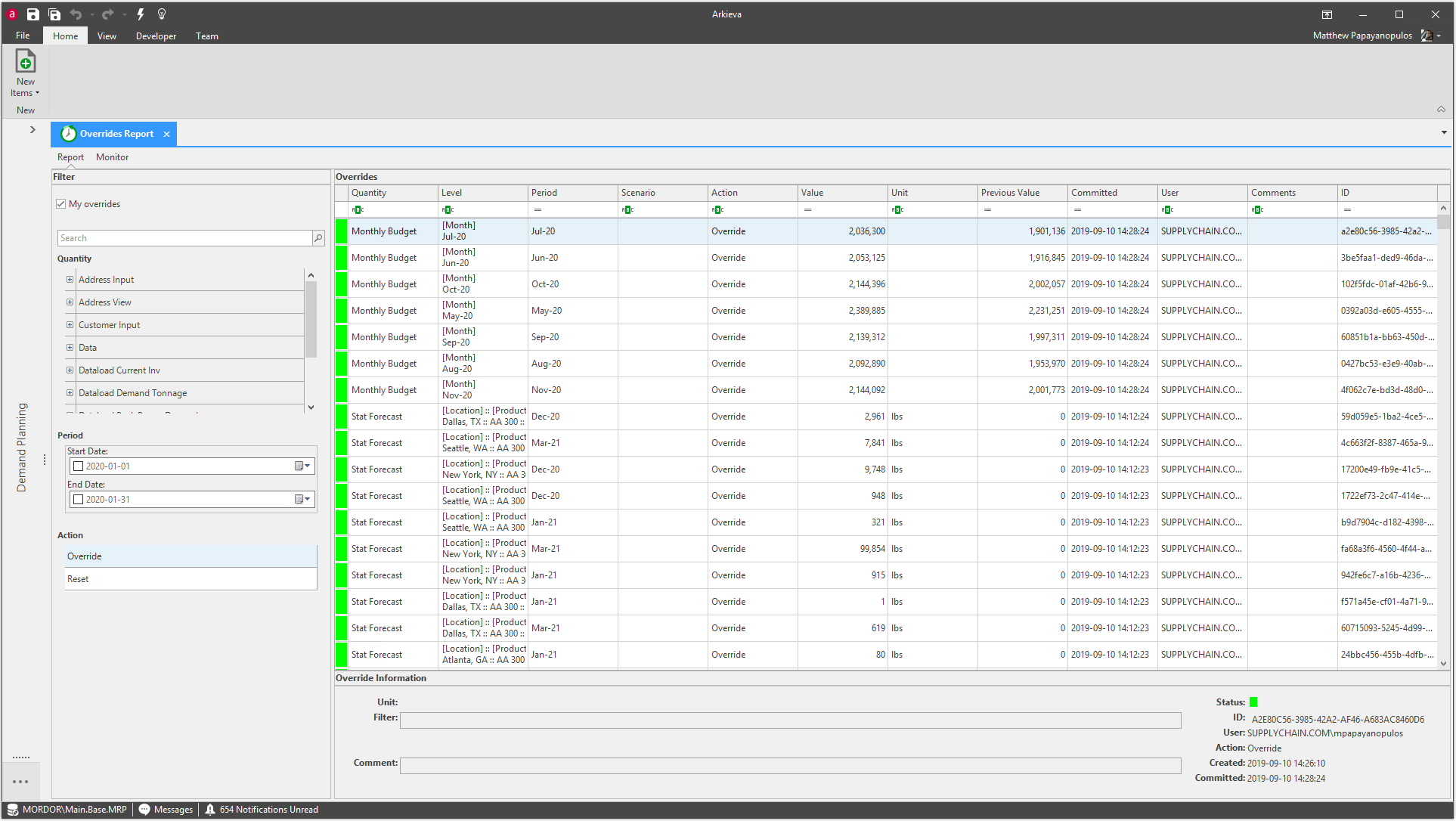The height and width of the screenshot is (821, 1456).
Task: Click the Save All icon in quick access toolbar
Action: tap(54, 14)
